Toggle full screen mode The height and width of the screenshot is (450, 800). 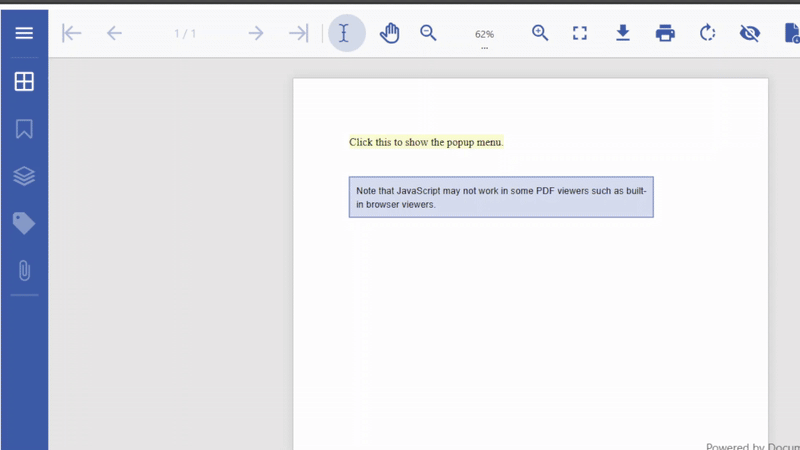(580, 33)
